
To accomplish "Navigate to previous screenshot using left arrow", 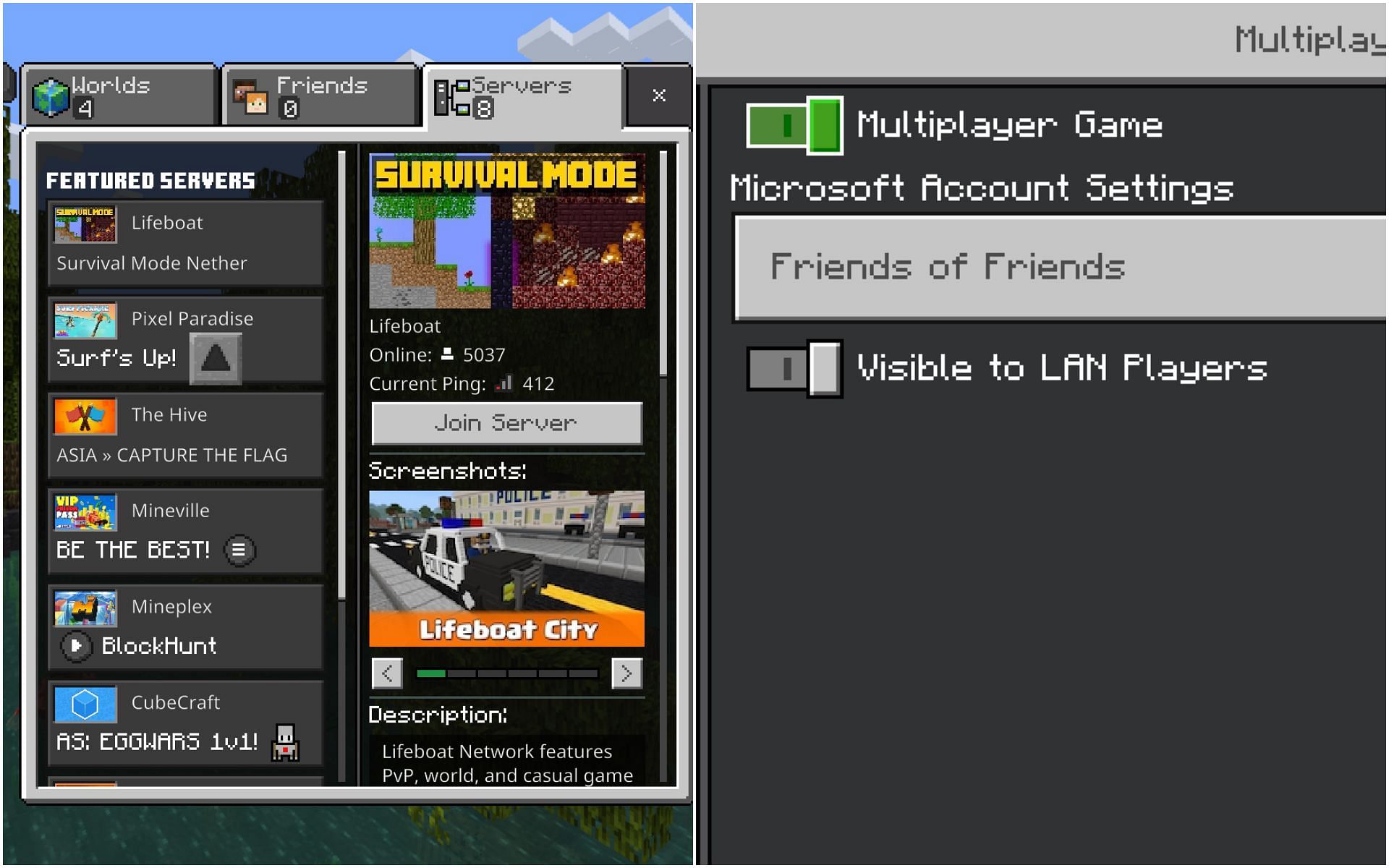I will tap(386, 672).
